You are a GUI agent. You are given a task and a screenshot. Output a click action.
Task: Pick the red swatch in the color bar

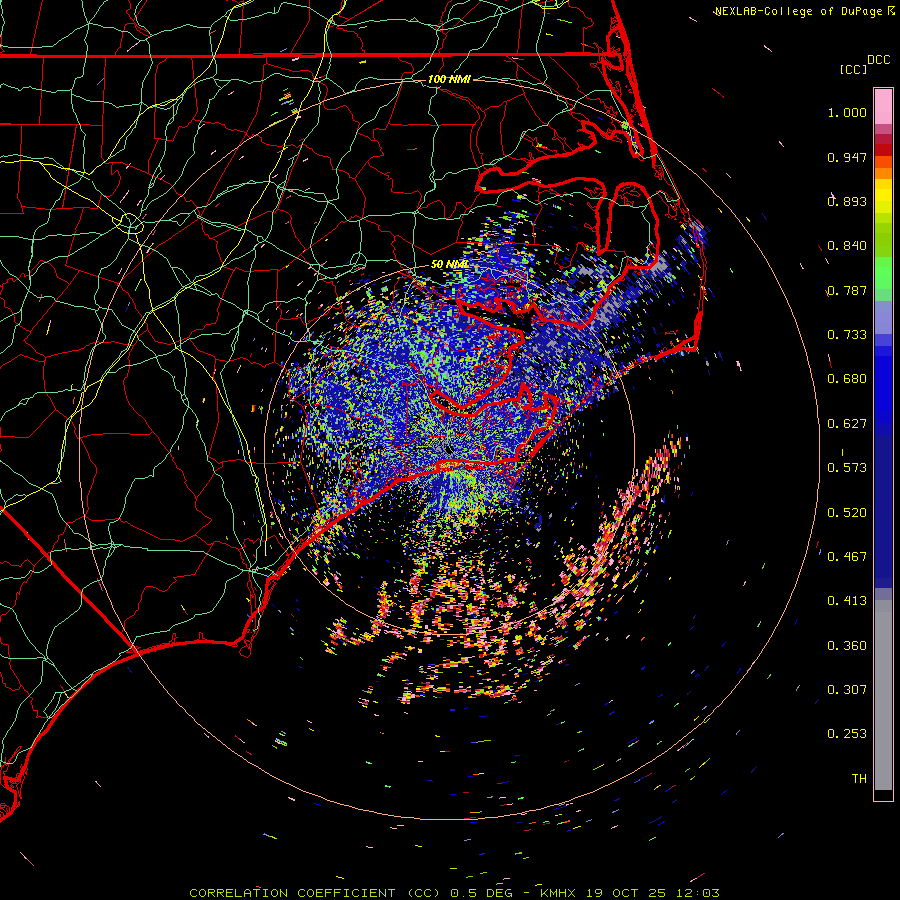883,150
